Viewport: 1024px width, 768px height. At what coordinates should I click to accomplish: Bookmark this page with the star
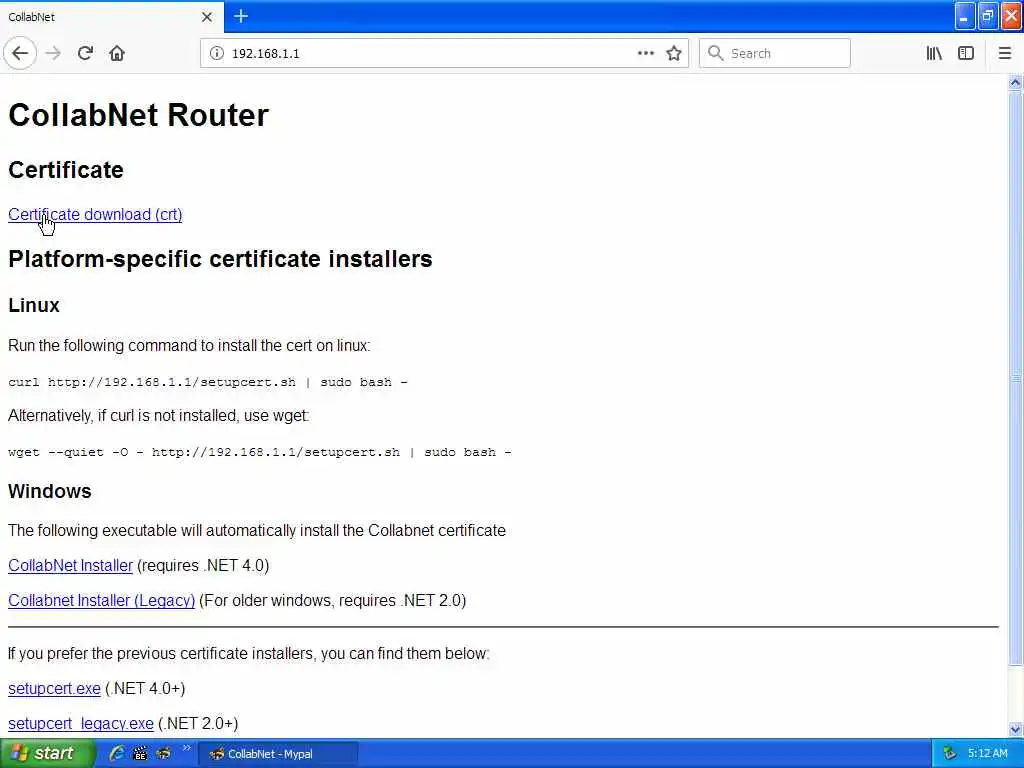tap(674, 53)
